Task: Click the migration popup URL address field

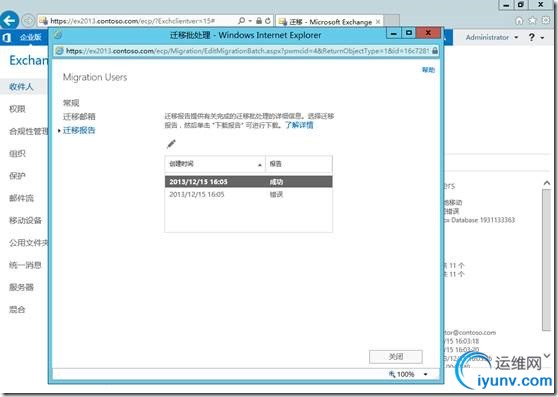Action: (x=247, y=51)
